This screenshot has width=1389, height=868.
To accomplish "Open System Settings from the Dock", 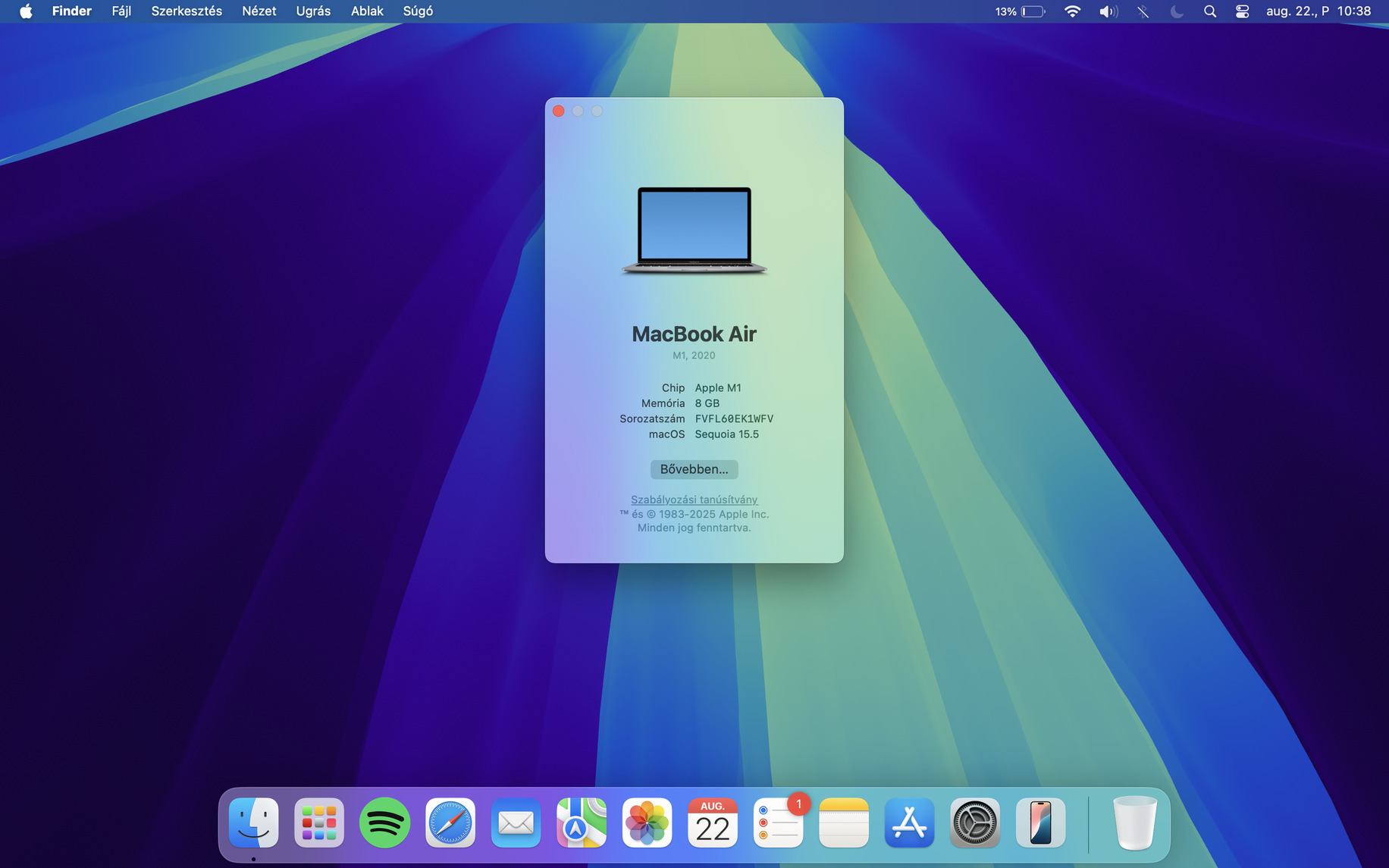I will (x=975, y=823).
